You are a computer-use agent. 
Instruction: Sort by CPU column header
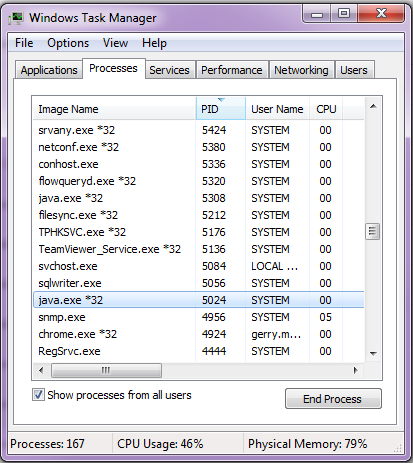326,109
